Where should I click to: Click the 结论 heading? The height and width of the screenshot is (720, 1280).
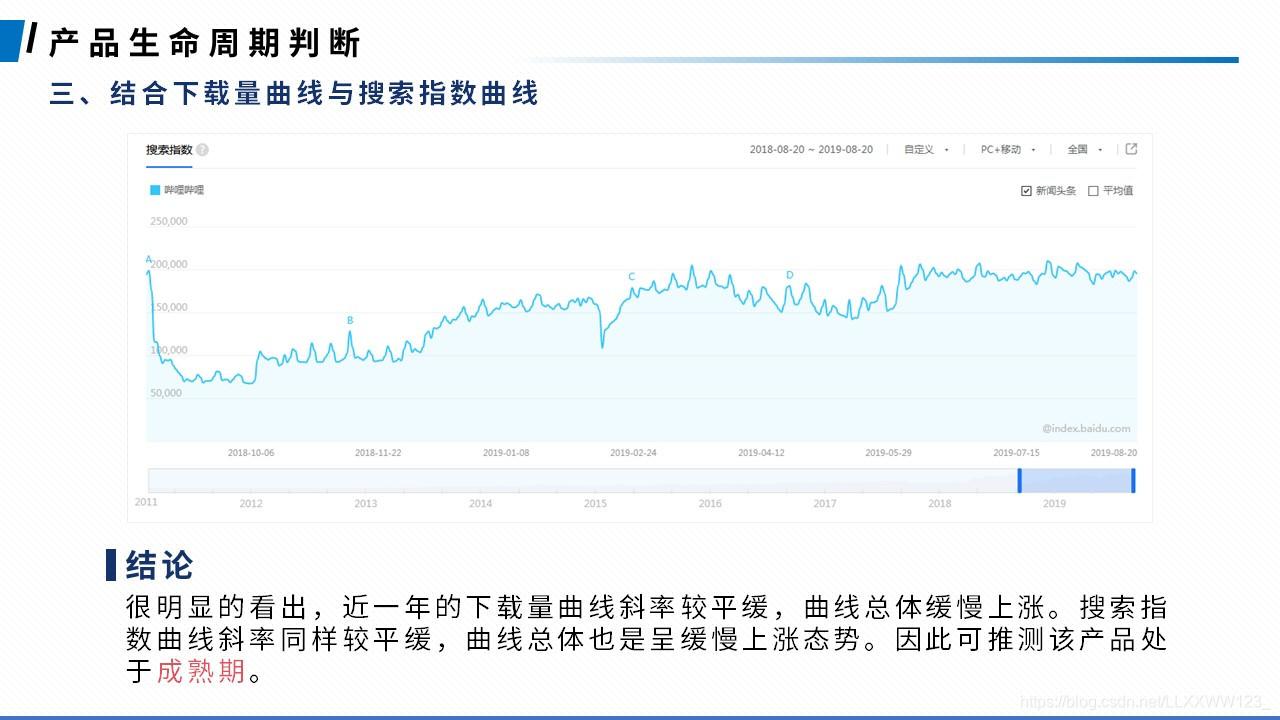point(160,565)
